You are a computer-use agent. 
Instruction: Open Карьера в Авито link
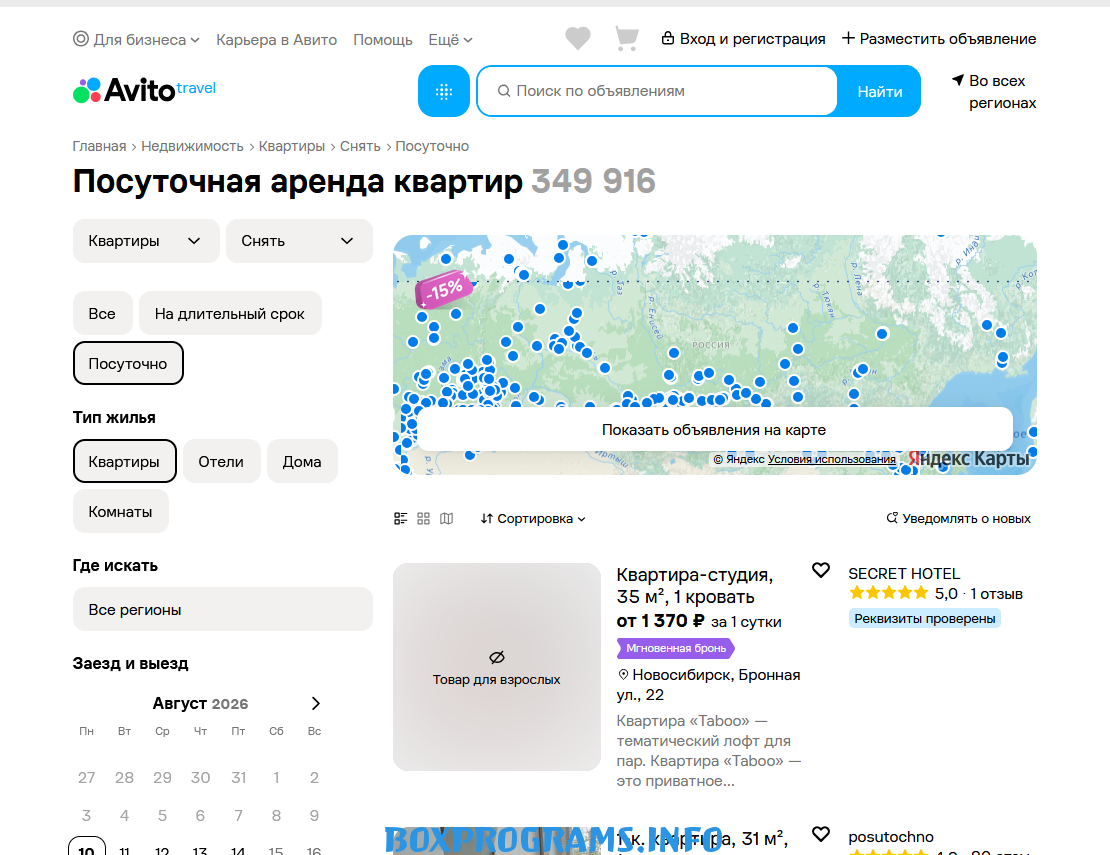tap(276, 40)
